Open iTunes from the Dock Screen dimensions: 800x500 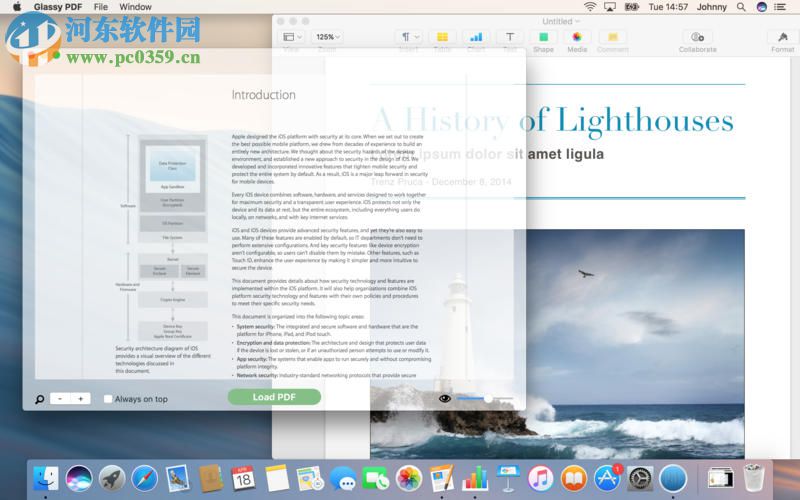coord(540,479)
